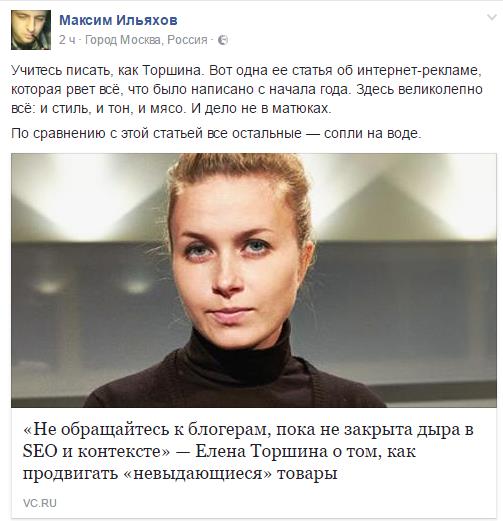
Task: Click the phrase сопли на воде
Action: (x=373, y=133)
